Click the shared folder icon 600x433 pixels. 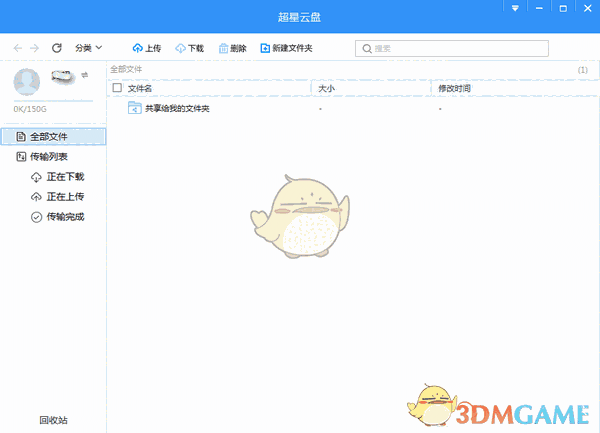point(135,108)
